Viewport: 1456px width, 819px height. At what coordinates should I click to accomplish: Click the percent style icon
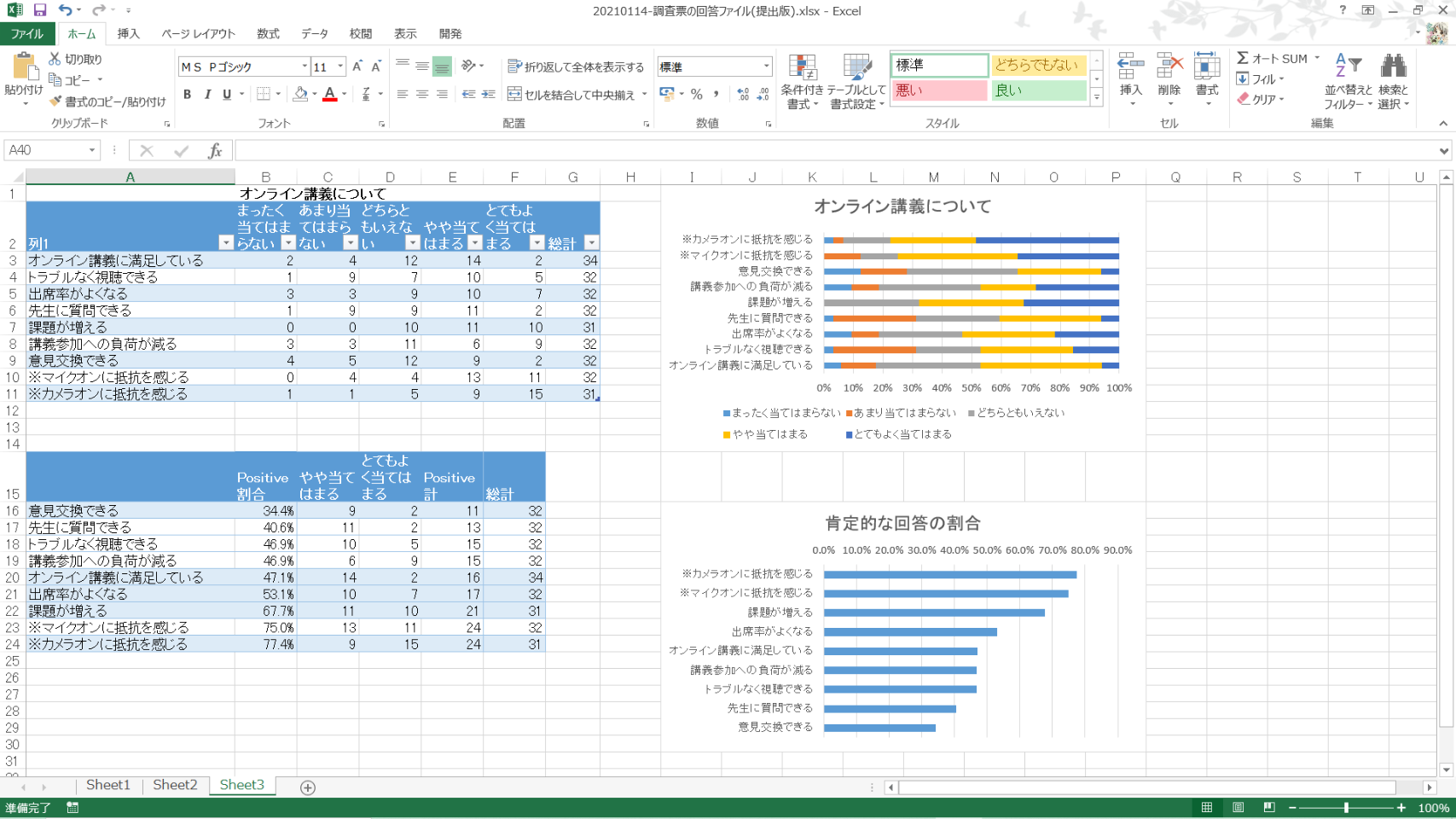[697, 95]
